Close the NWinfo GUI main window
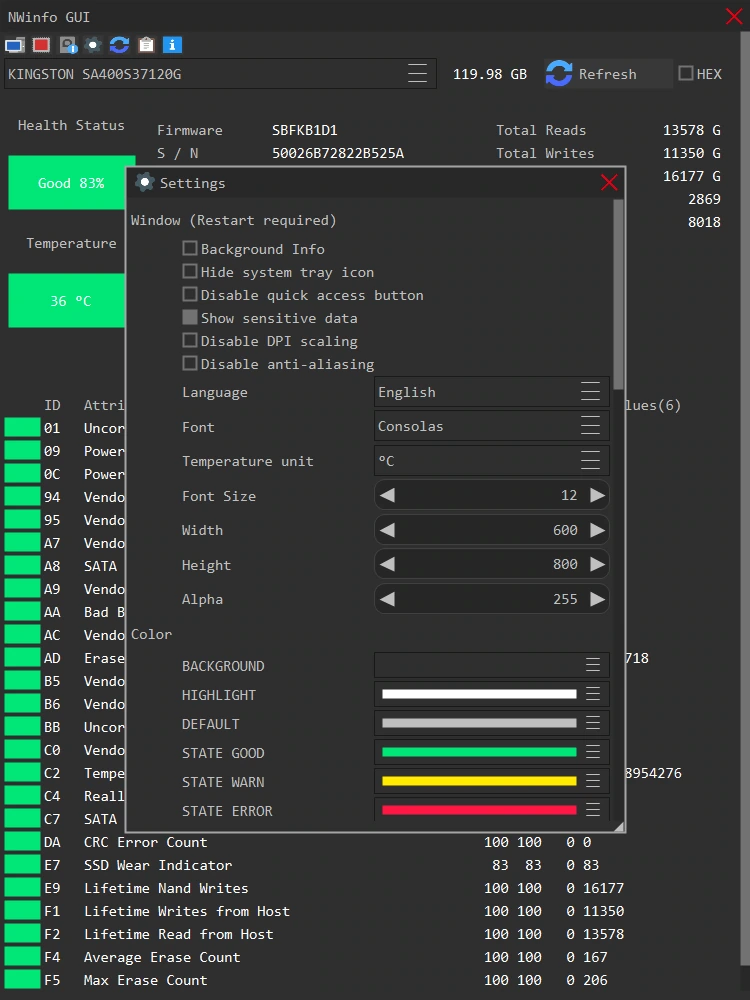750x1000 pixels. [x=735, y=17]
